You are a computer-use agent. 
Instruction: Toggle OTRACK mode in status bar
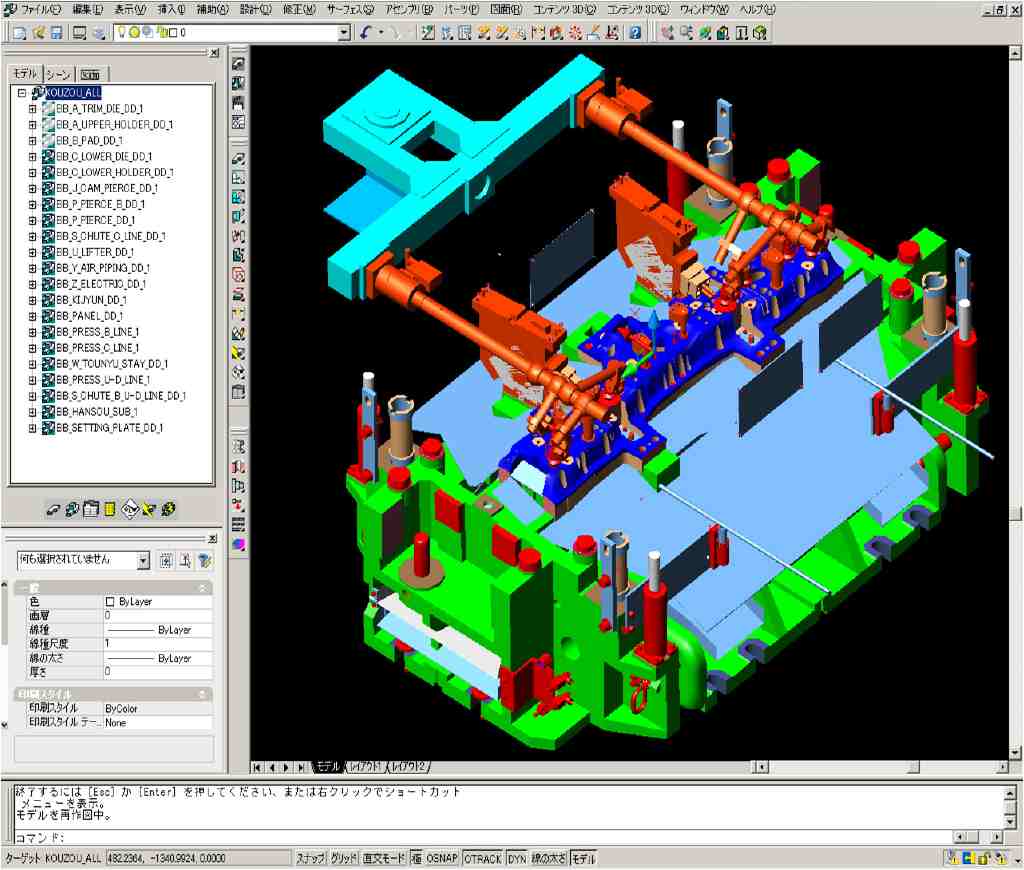(x=483, y=859)
